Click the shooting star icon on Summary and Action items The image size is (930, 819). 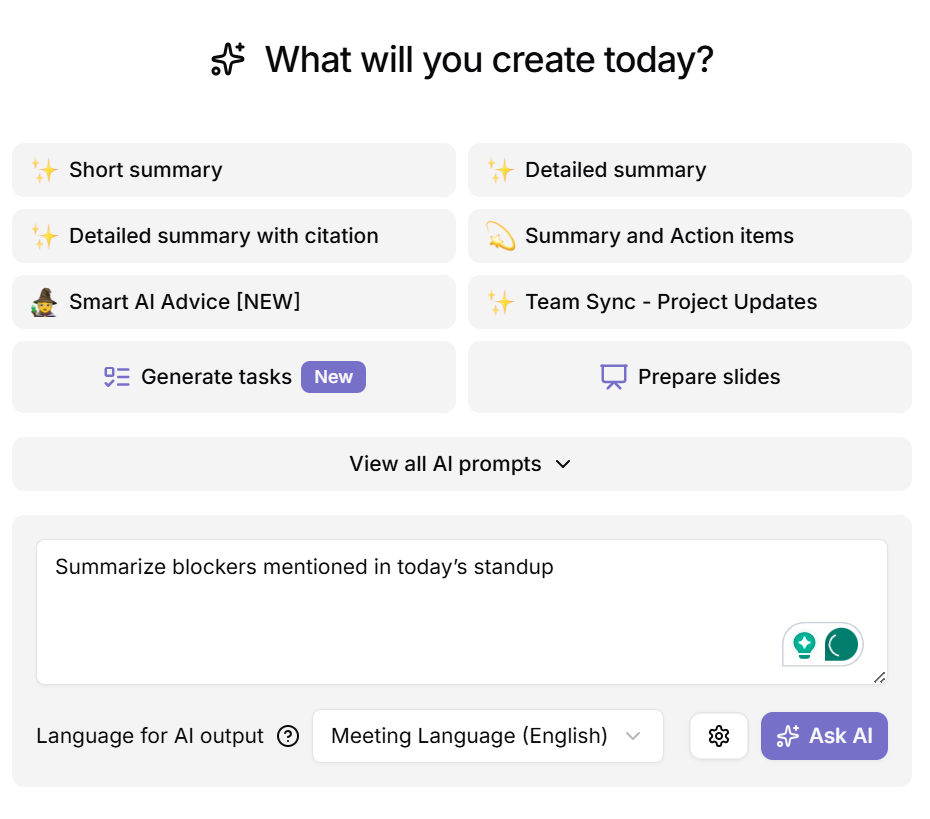501,236
